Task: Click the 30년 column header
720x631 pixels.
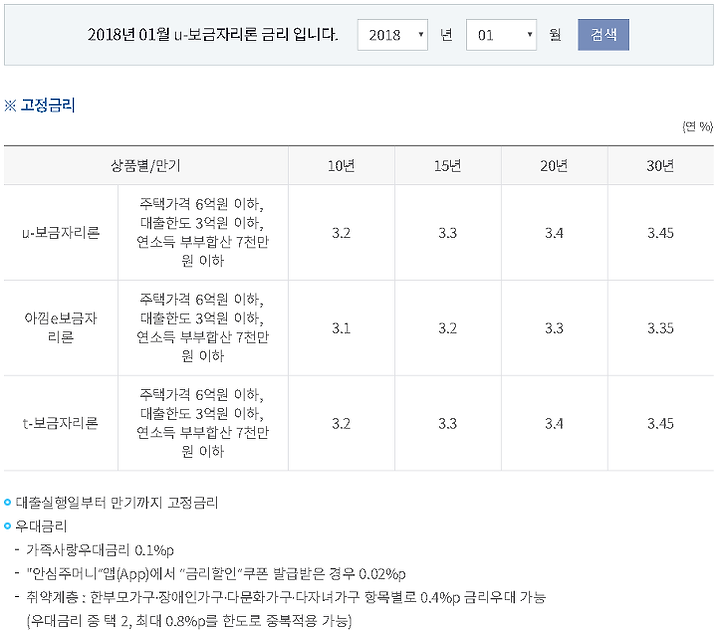Action: [660, 166]
